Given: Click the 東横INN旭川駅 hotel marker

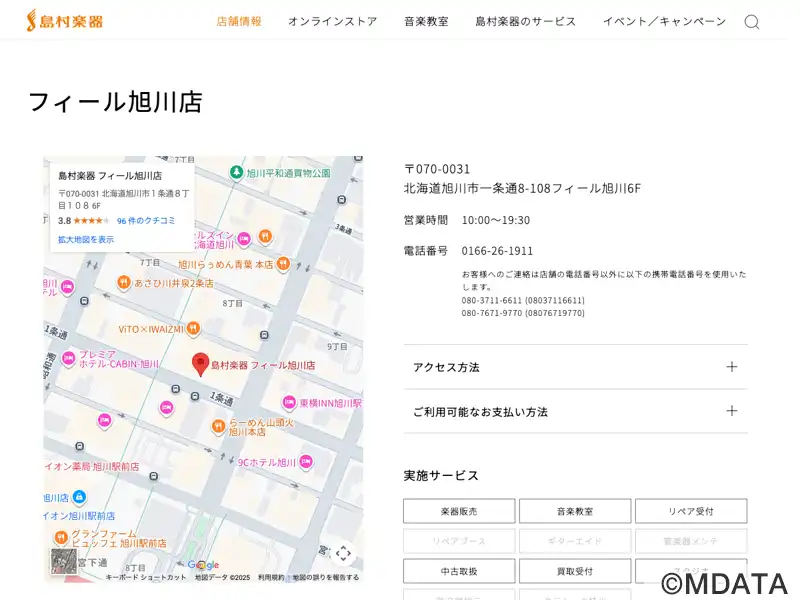Looking at the screenshot, I should (289, 402).
